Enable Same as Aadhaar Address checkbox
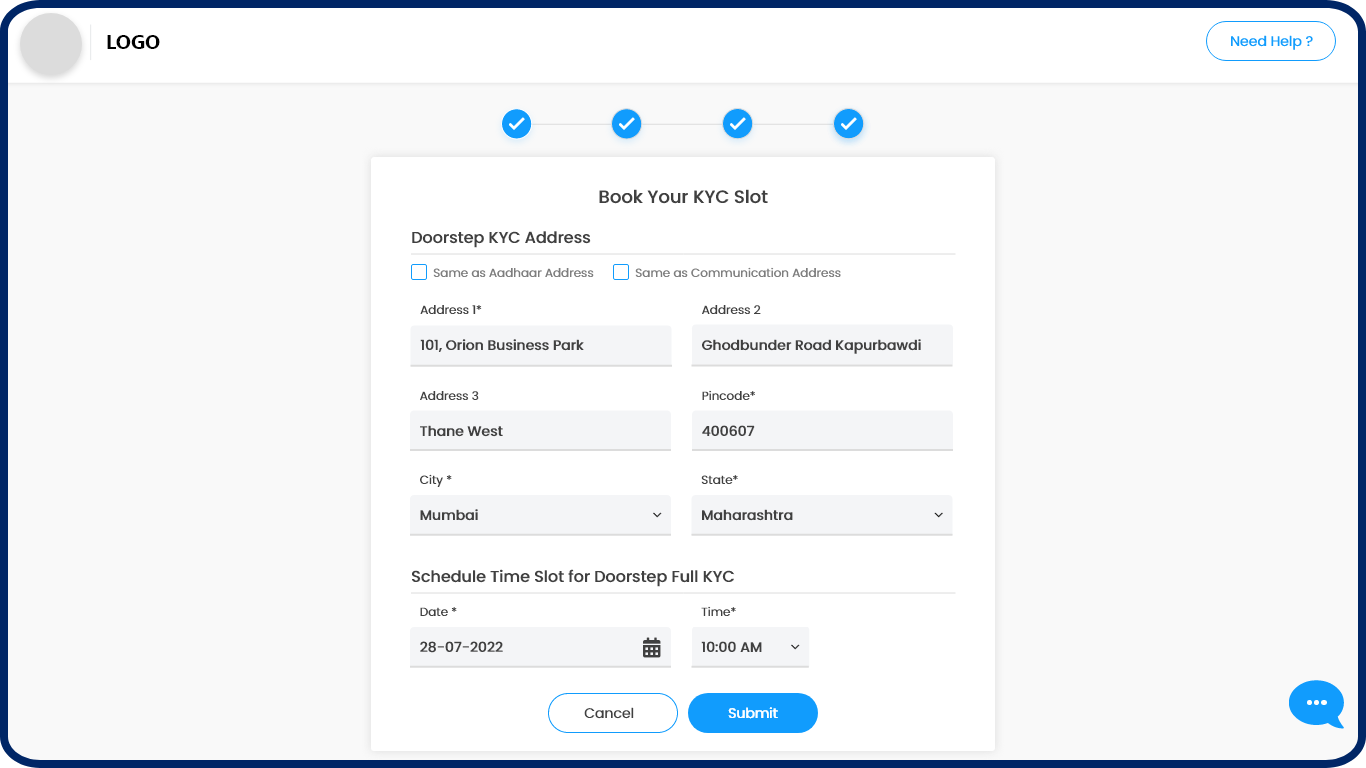The width and height of the screenshot is (1366, 768). pyautogui.click(x=419, y=272)
